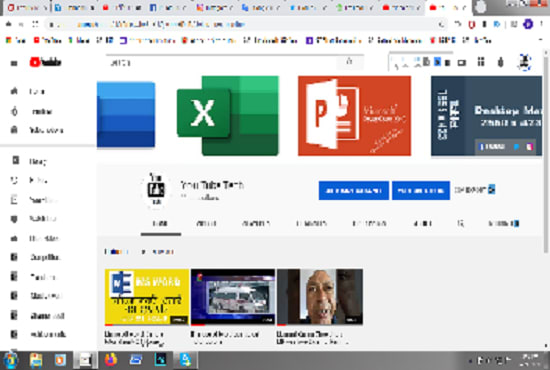
Task: Open the YouTube bookmark in bookmarks bar
Action: [x=48, y=41]
